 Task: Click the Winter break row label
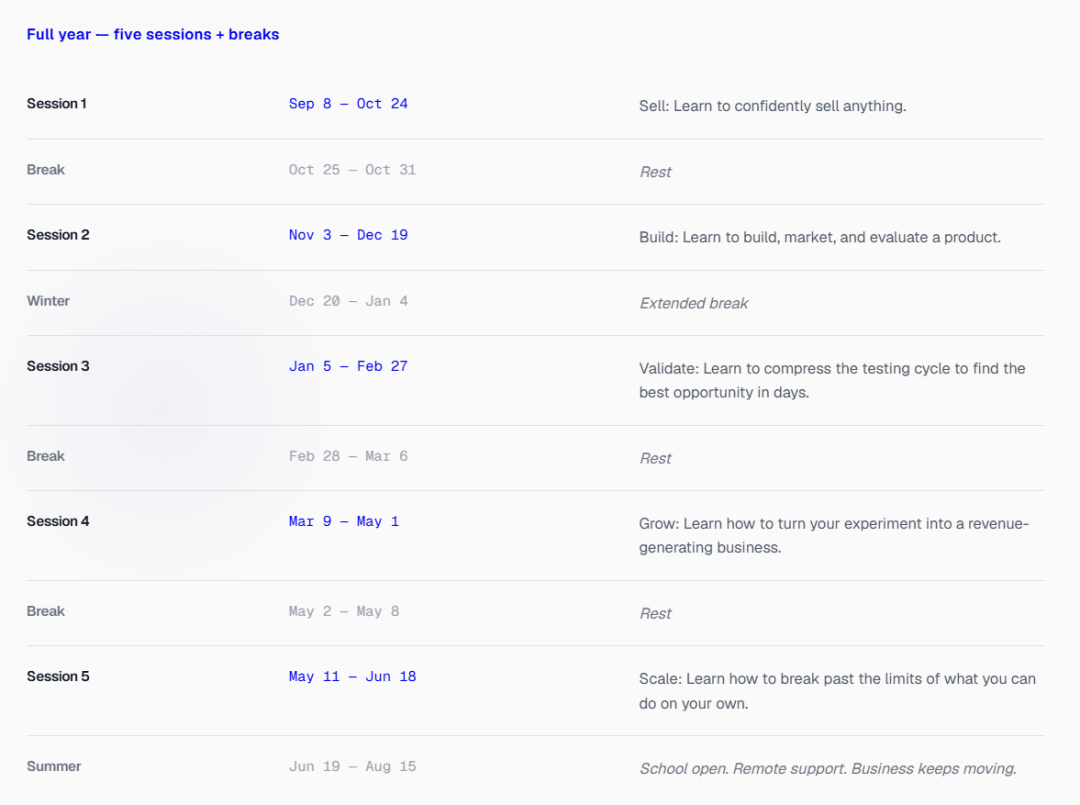click(x=48, y=301)
